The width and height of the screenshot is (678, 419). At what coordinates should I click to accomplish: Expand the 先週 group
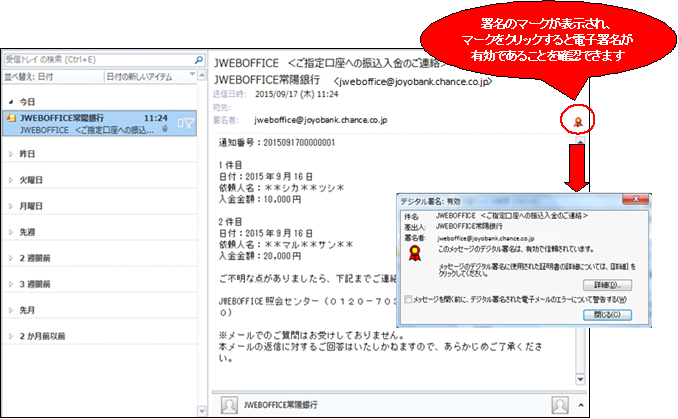point(11,232)
